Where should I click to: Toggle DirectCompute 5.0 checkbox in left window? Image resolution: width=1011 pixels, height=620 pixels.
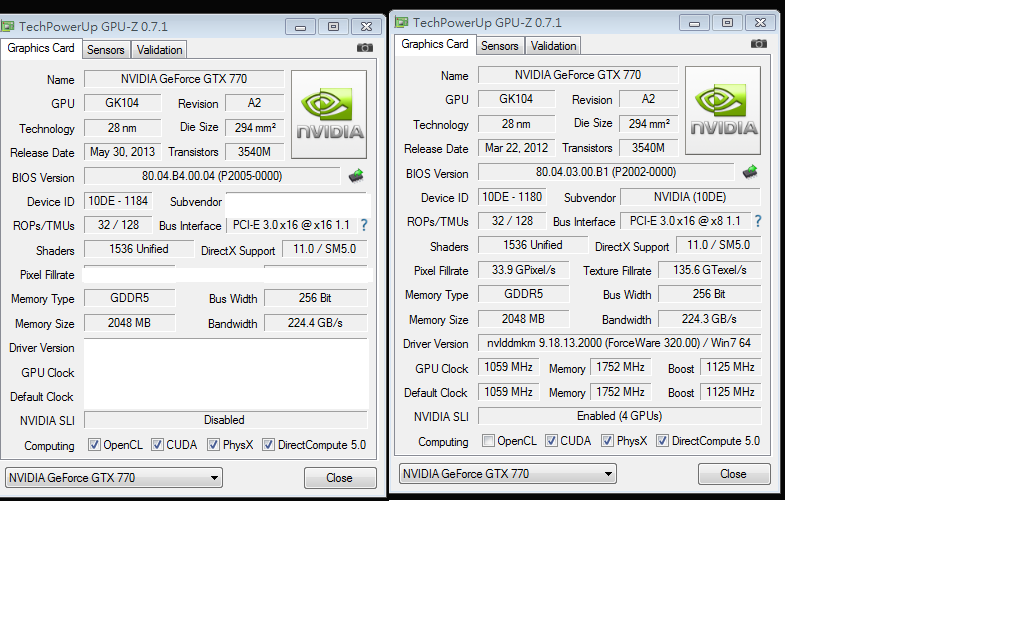click(269, 445)
